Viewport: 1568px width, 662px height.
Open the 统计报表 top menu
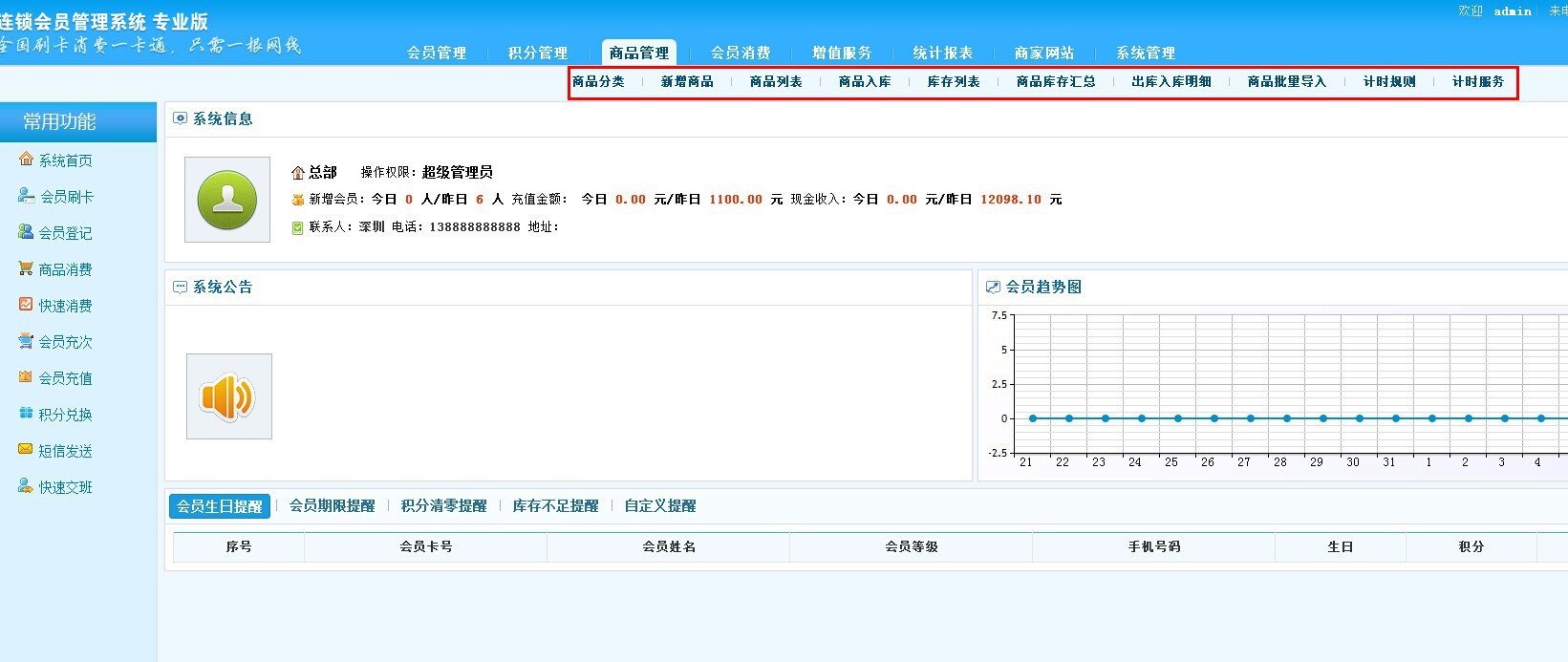click(943, 53)
